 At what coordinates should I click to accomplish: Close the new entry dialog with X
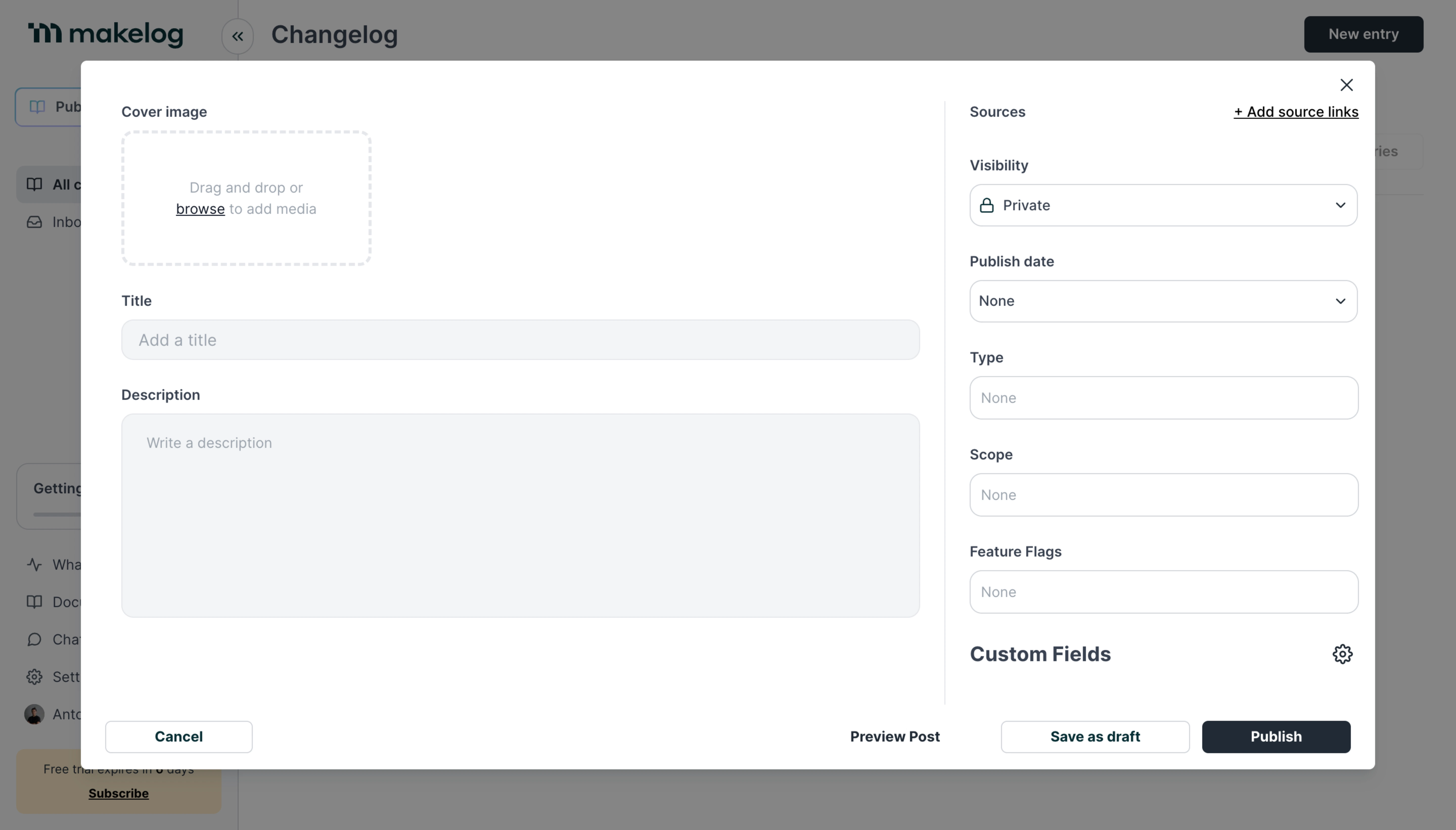[x=1346, y=85]
